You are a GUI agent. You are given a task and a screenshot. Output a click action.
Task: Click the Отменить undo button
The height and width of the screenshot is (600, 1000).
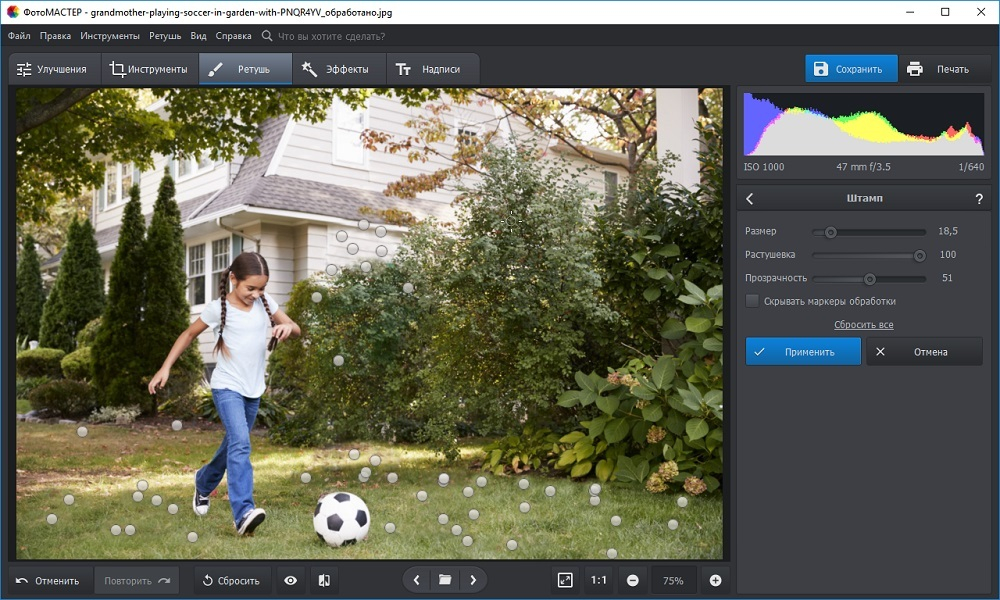(x=48, y=580)
